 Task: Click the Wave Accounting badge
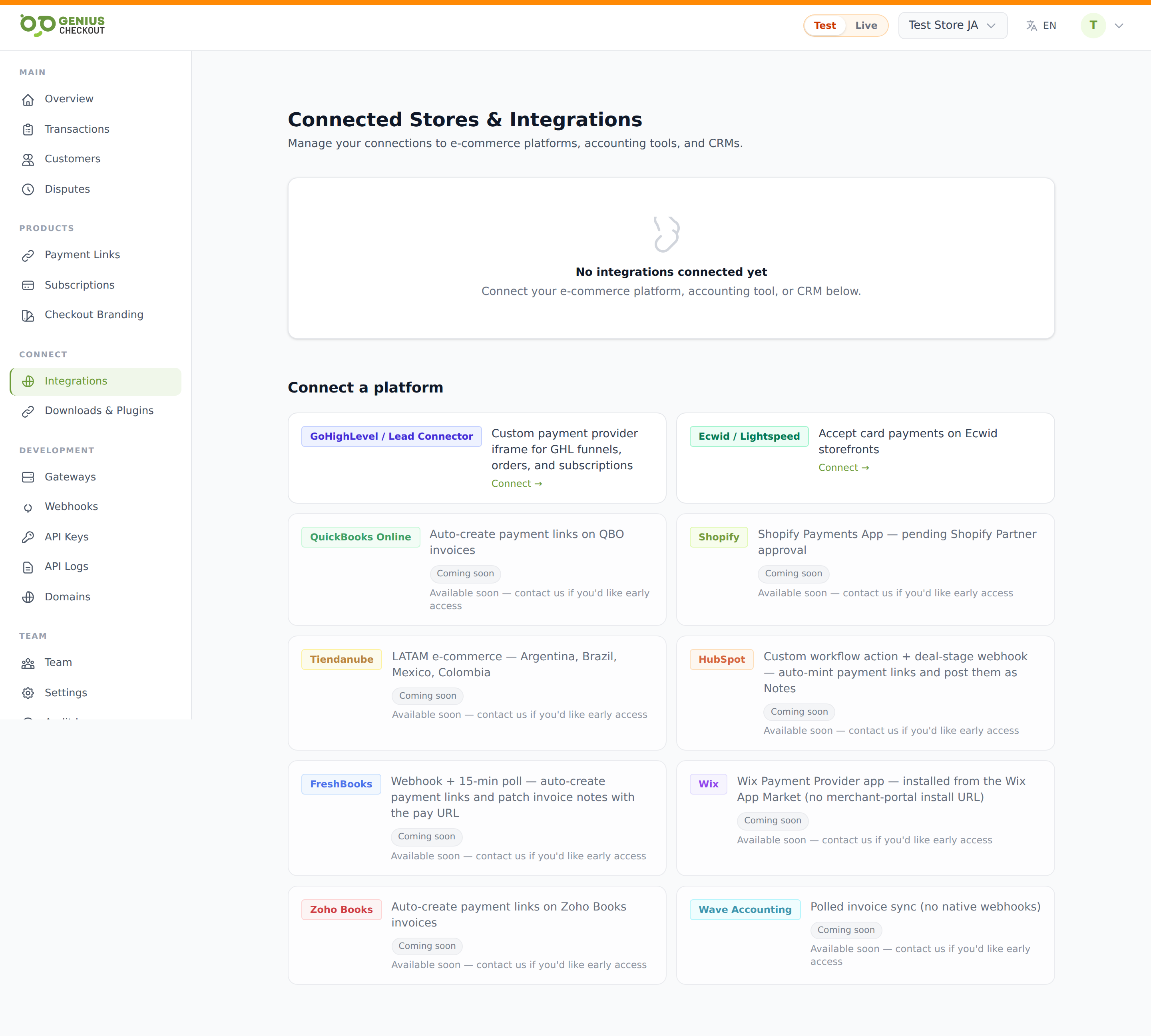pyautogui.click(x=745, y=910)
